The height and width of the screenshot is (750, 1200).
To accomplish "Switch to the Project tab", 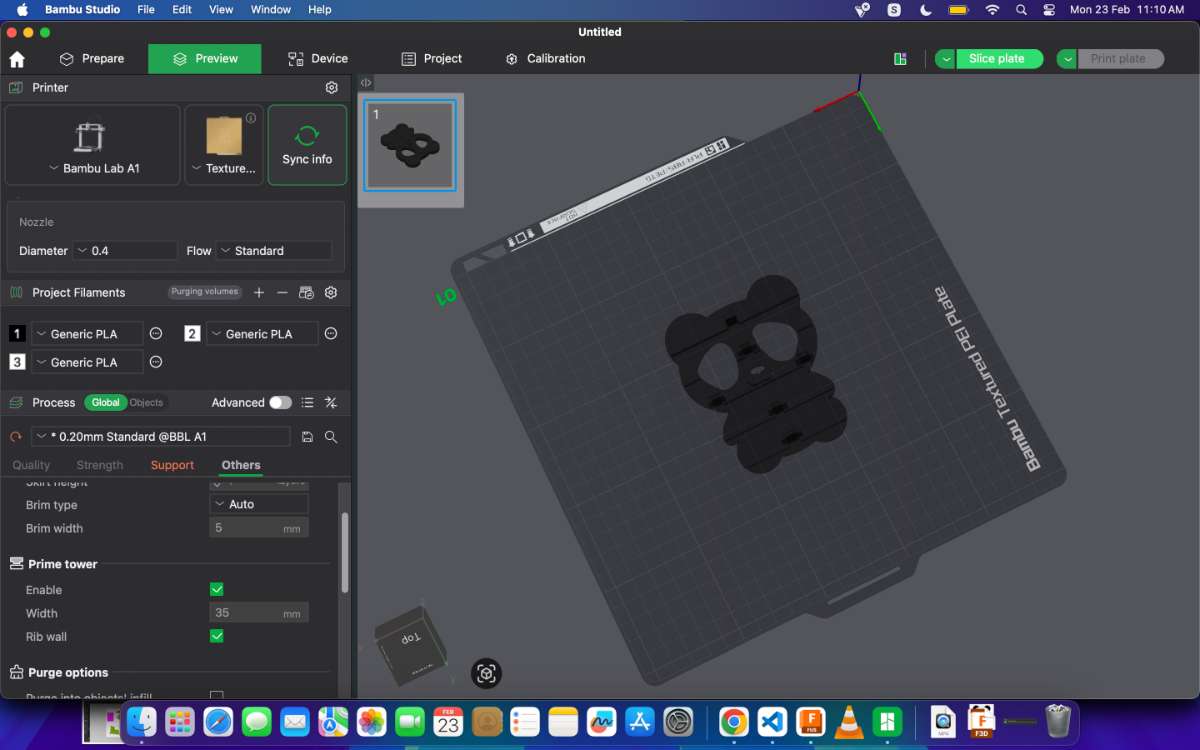I will [x=432, y=59].
